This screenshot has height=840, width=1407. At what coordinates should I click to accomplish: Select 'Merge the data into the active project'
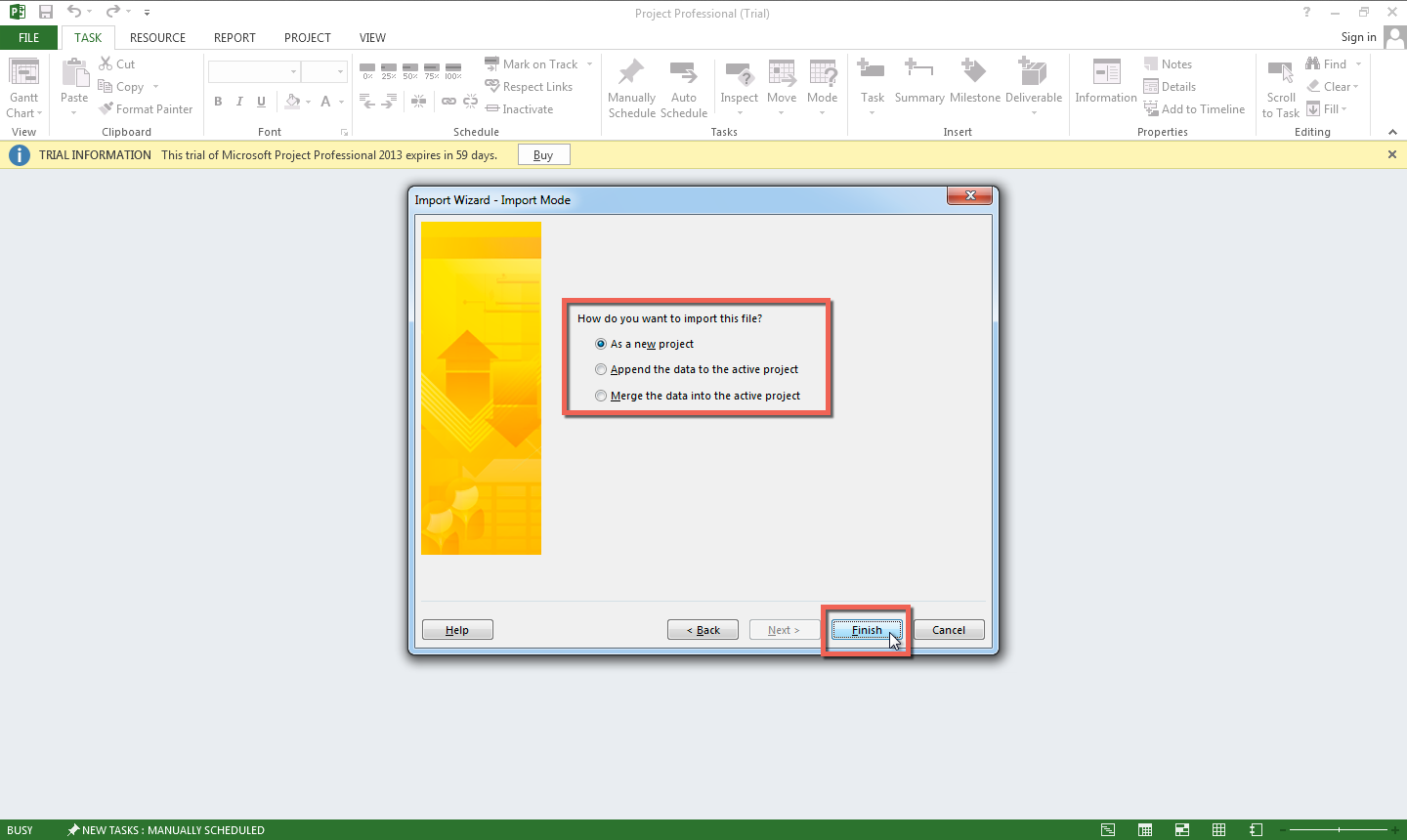coord(601,396)
